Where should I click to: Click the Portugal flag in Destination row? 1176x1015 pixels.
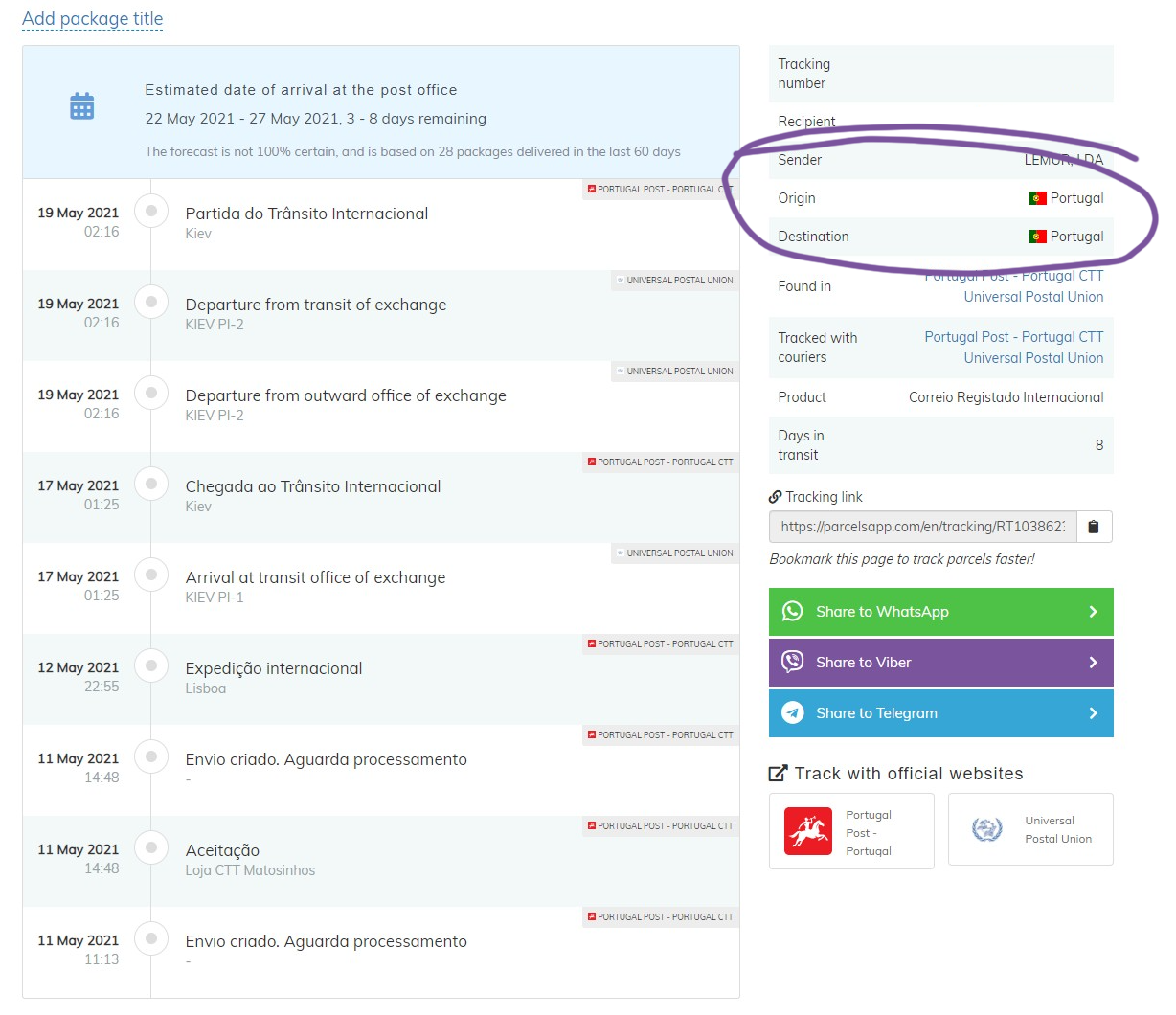tap(1037, 237)
